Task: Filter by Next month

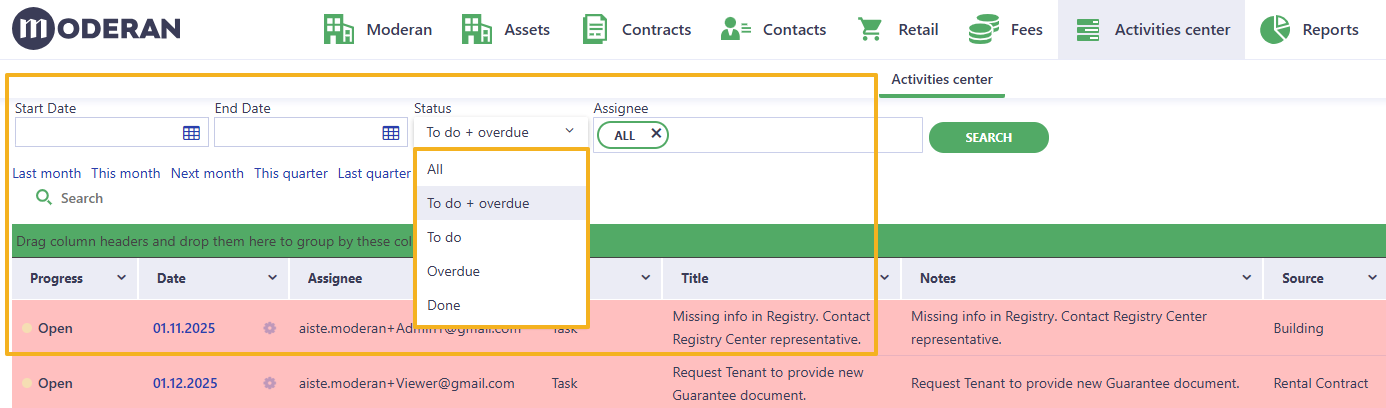Action: click(207, 173)
